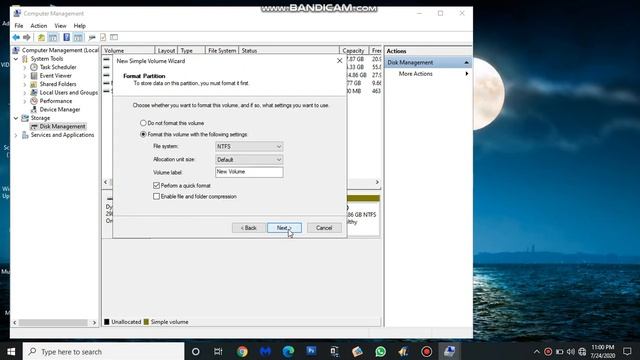Screen dimensions: 640x360
Task: Sort by the Status column header
Action: 289,51
